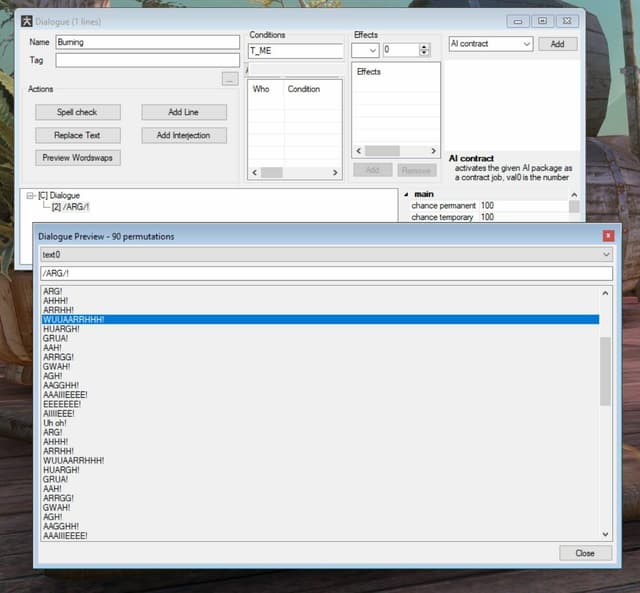The width and height of the screenshot is (640, 593).
Task: Open the small effects comparison dropdown
Action: click(365, 51)
